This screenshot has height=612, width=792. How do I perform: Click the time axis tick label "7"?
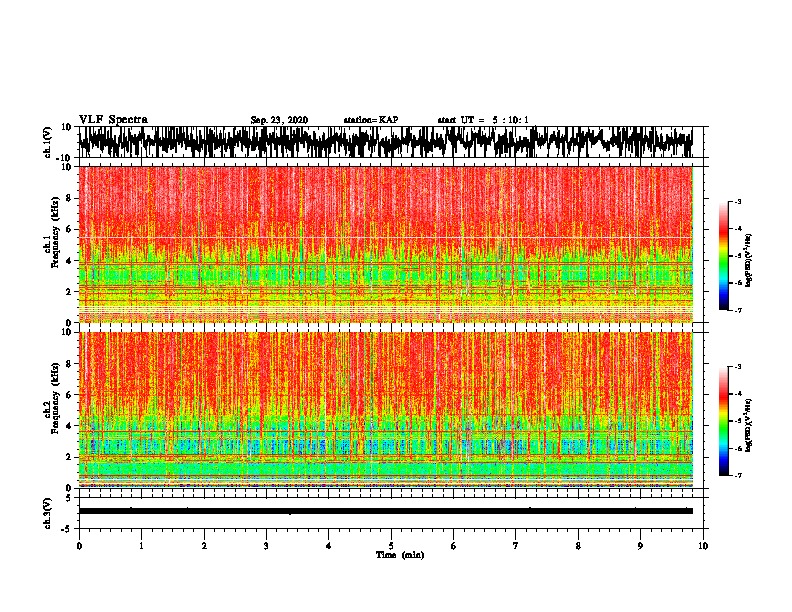click(x=516, y=546)
